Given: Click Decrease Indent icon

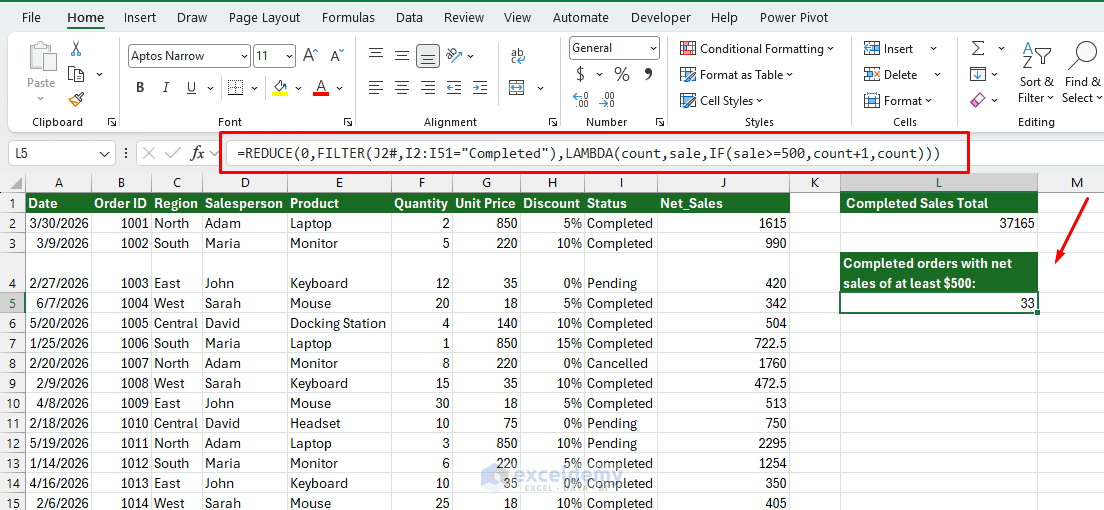Looking at the screenshot, I should (x=454, y=88).
